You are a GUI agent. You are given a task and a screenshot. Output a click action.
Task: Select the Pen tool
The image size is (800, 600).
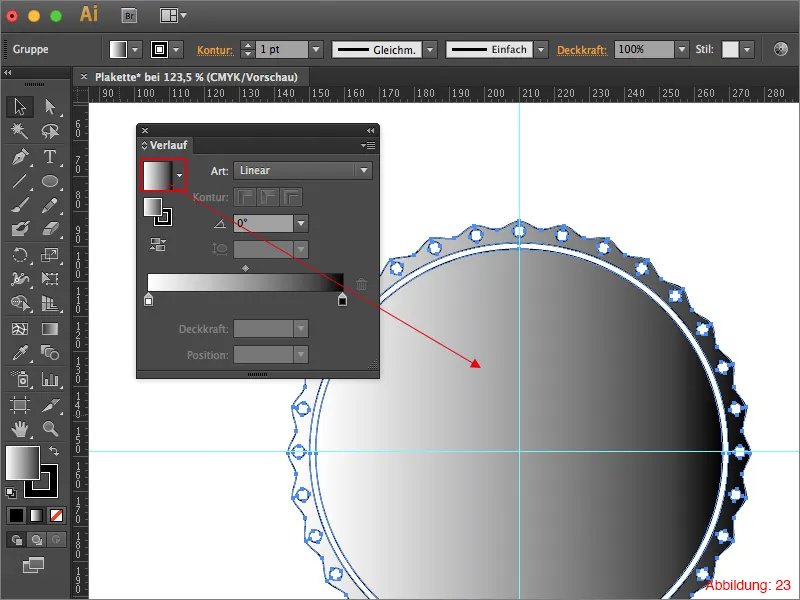[x=20, y=157]
